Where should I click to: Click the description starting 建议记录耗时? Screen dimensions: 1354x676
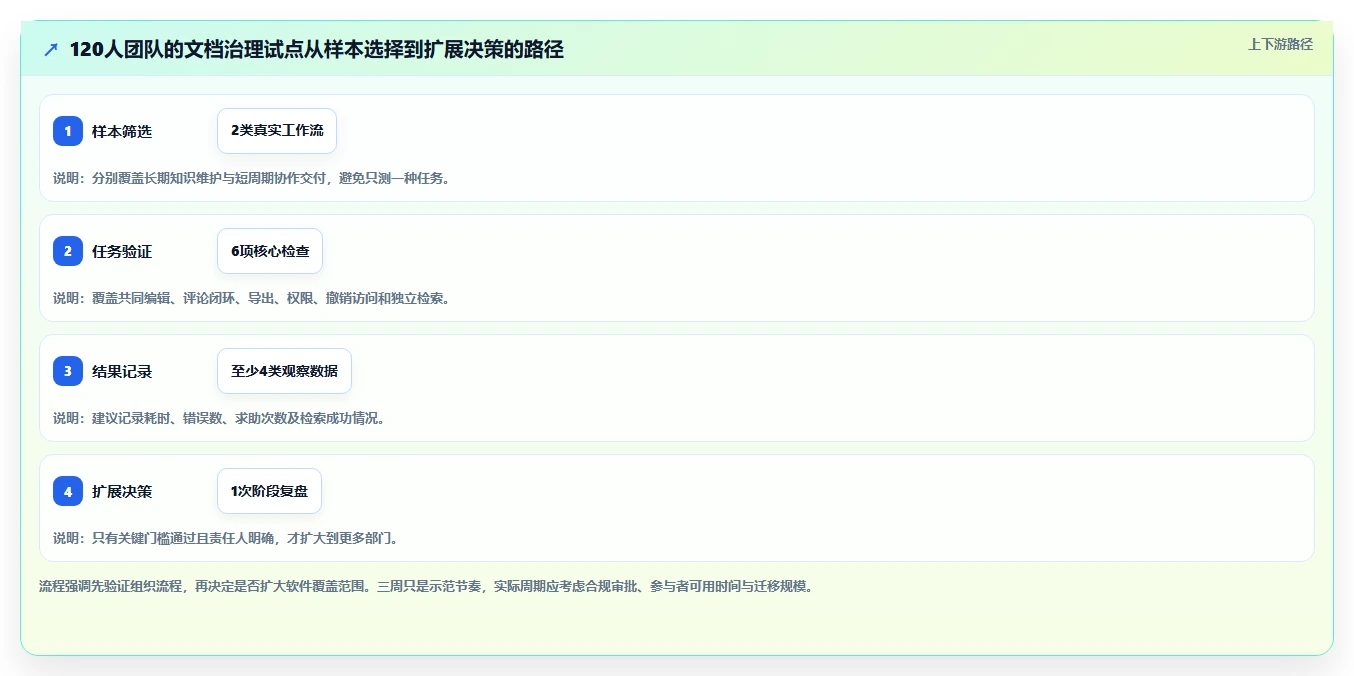[219, 418]
